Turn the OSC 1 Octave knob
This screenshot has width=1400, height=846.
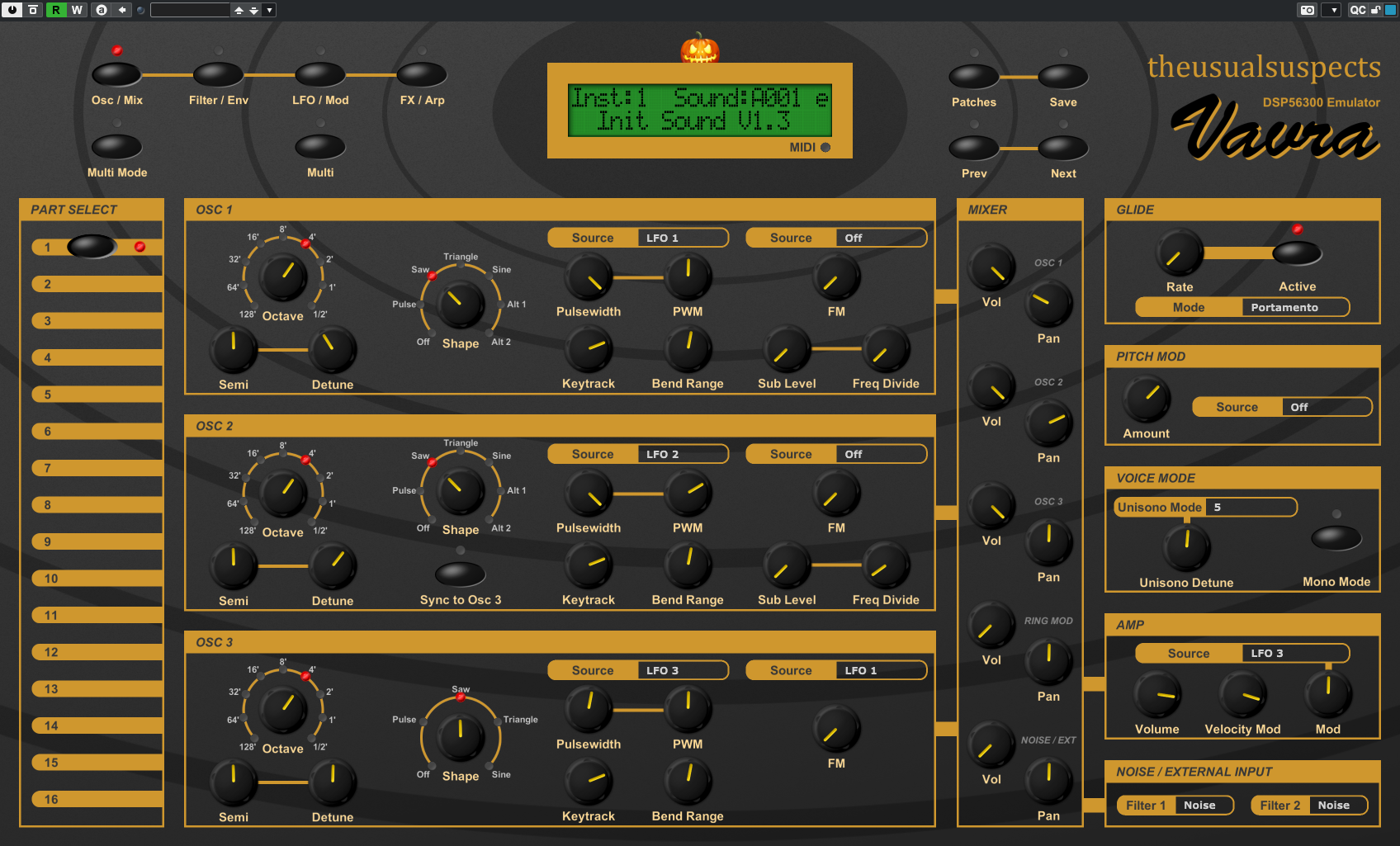click(283, 278)
